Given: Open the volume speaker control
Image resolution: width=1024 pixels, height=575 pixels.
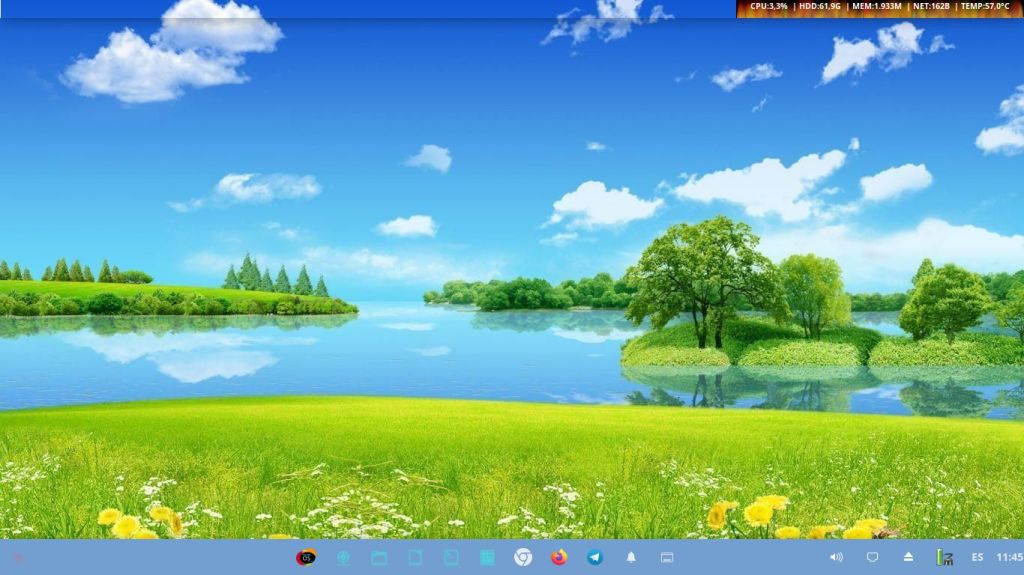Looking at the screenshot, I should point(836,557).
